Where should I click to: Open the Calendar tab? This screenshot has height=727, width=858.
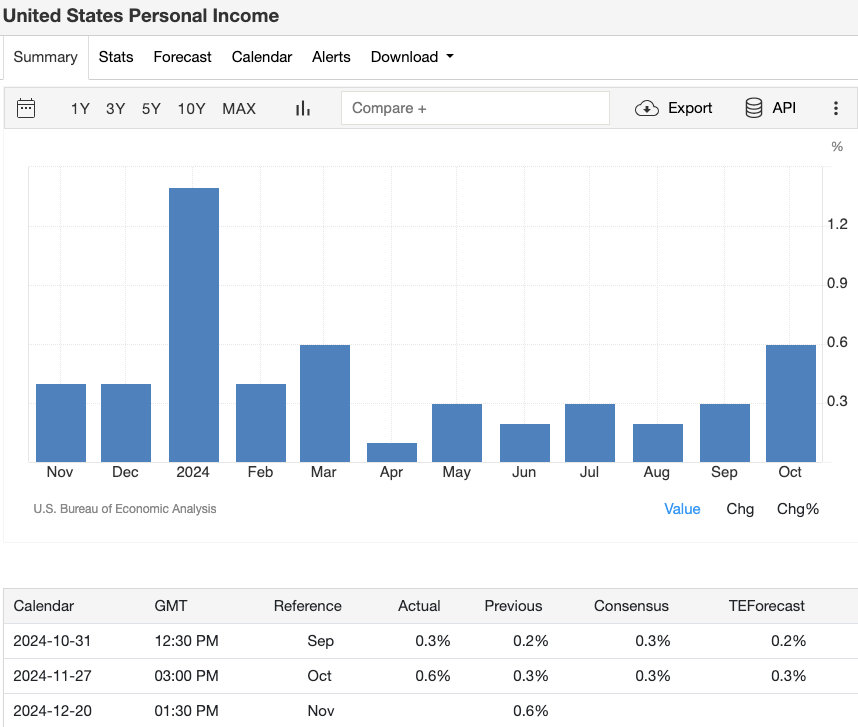coord(261,57)
